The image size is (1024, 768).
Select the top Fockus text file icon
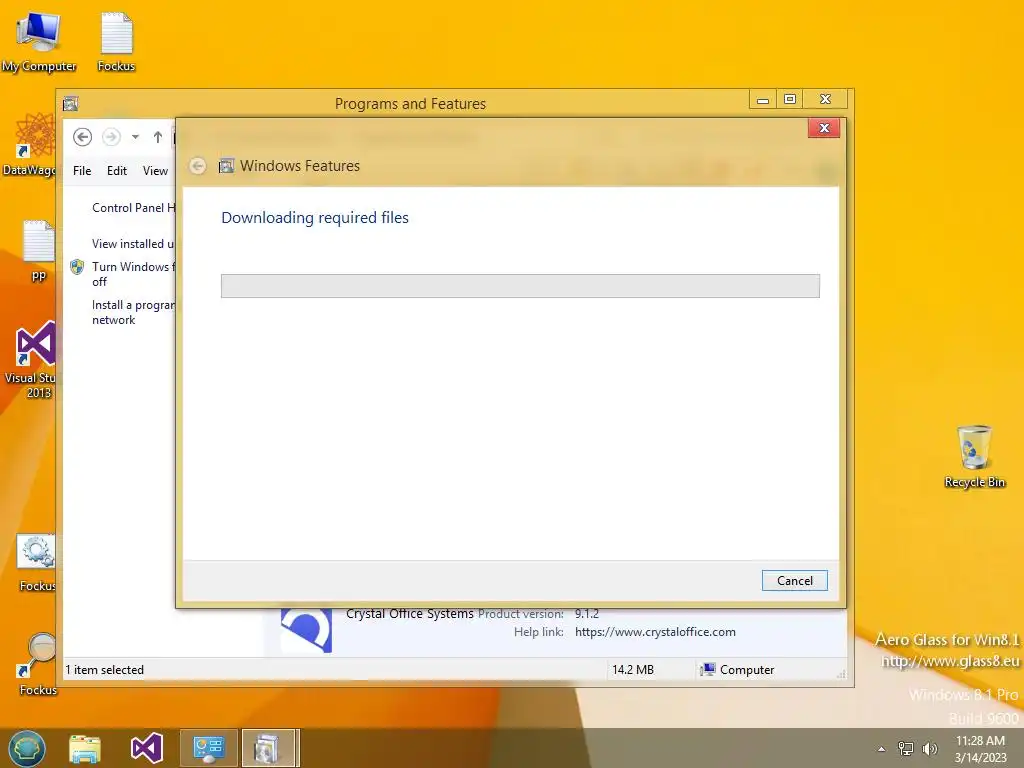pyautogui.click(x=116, y=42)
